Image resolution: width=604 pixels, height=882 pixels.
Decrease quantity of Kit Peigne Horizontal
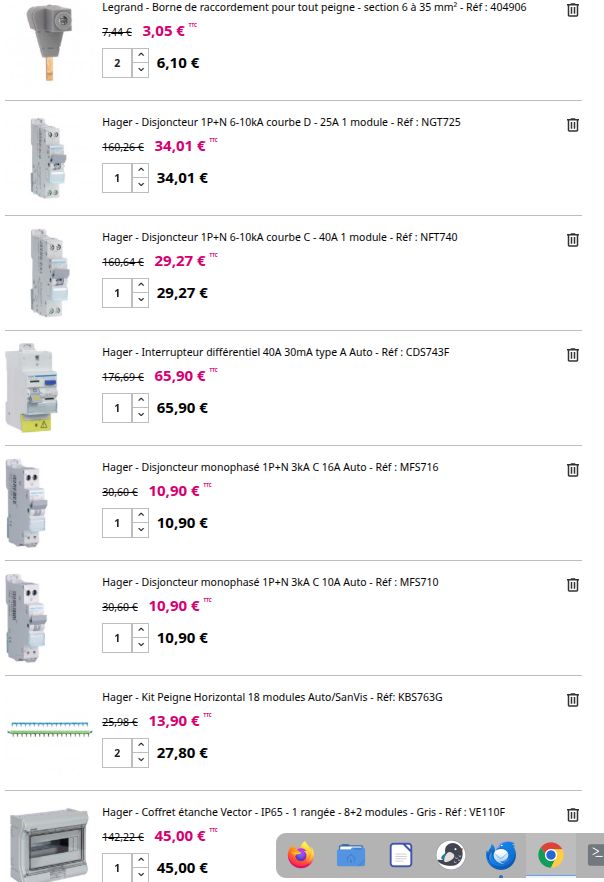point(141,760)
